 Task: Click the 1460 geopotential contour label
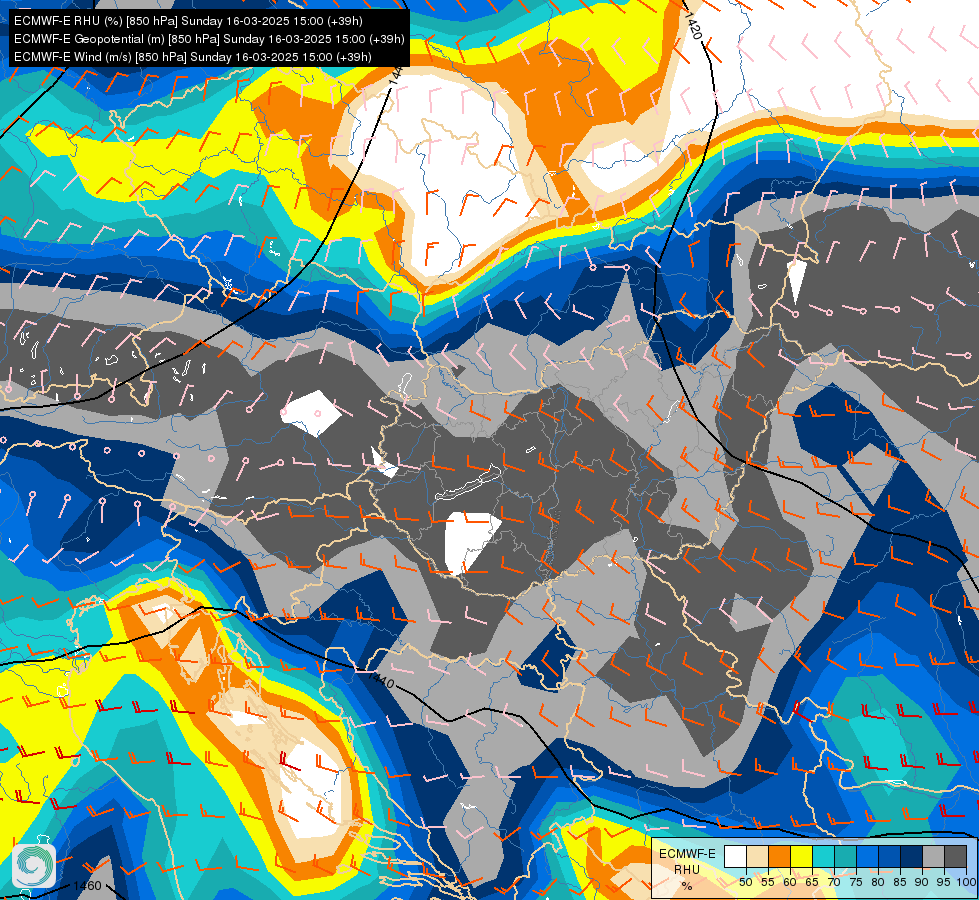pyautogui.click(x=87, y=885)
